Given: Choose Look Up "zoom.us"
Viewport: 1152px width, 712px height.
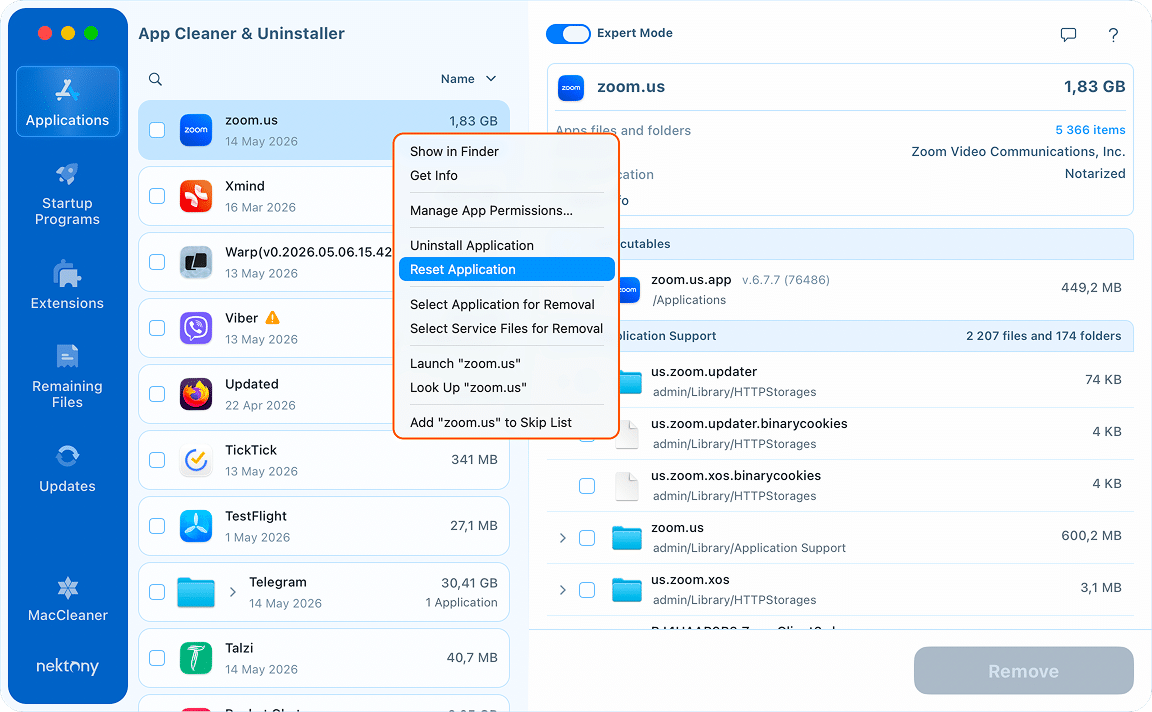Looking at the screenshot, I should point(506,388).
